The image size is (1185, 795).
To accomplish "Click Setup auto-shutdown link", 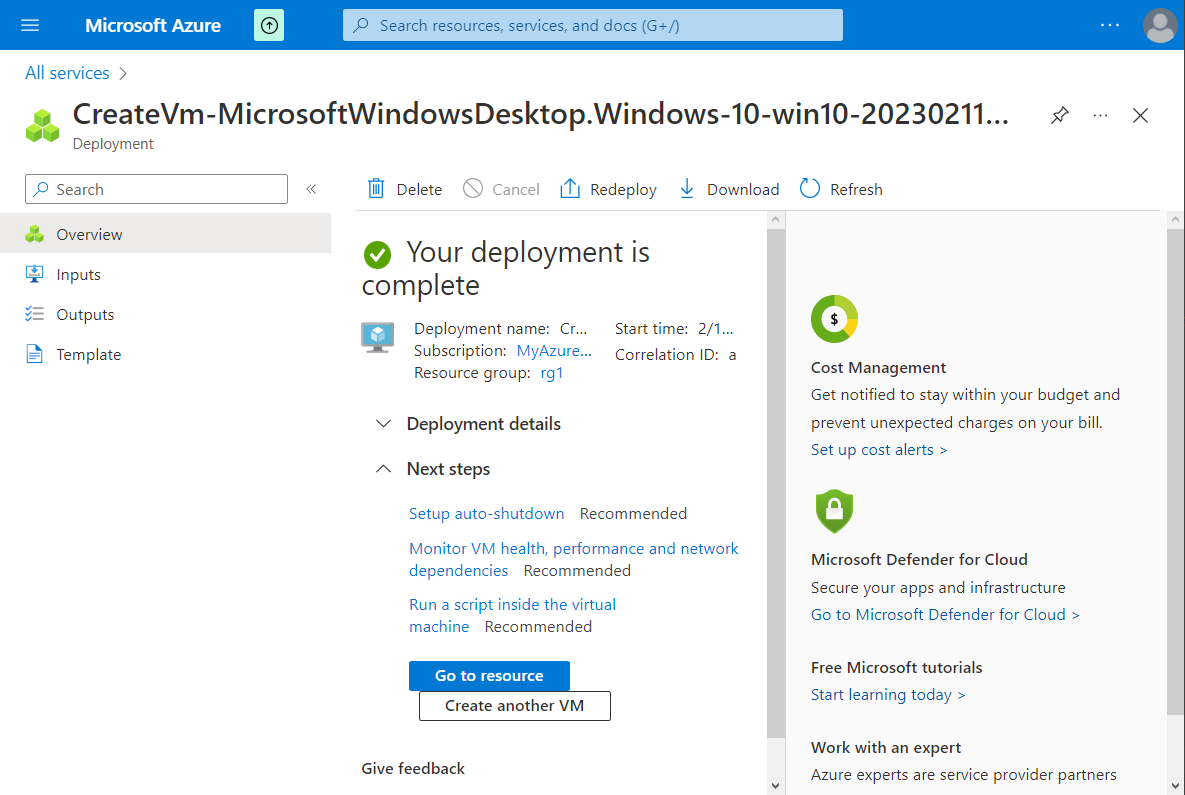I will (x=487, y=514).
